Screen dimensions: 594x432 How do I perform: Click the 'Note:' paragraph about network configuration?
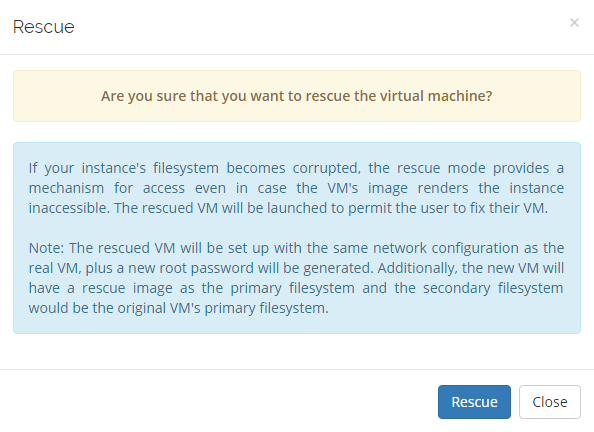[296, 278]
